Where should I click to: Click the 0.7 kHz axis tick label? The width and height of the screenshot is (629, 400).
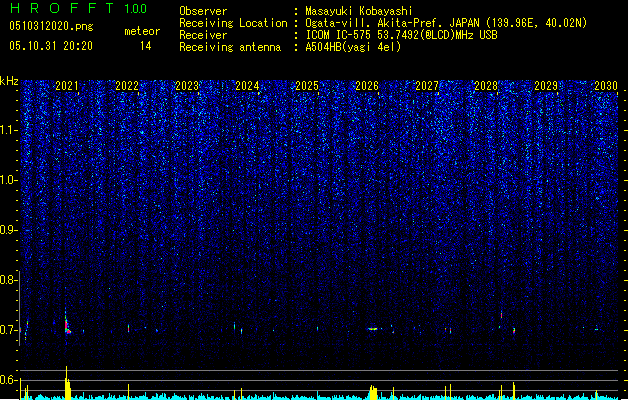tap(8, 330)
